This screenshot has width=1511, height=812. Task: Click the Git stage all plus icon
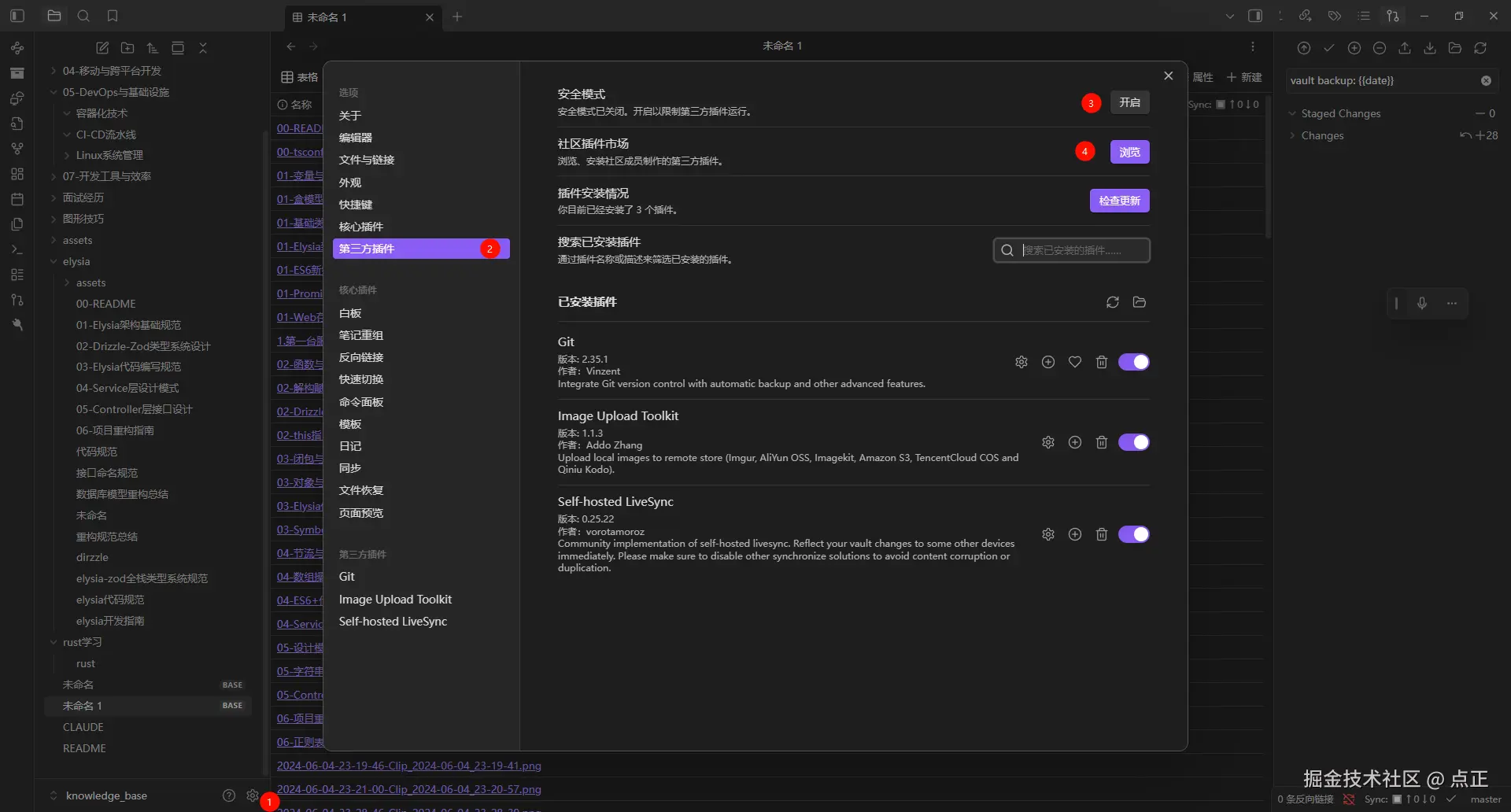[x=1354, y=48]
